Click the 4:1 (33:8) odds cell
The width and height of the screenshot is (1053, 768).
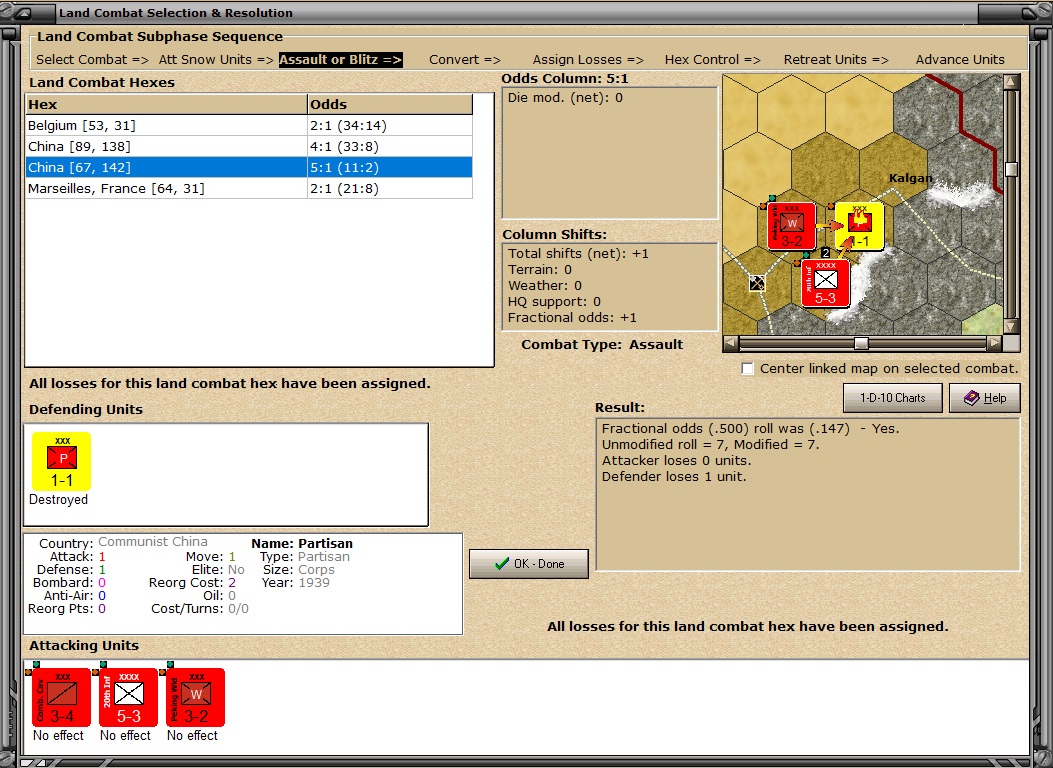click(x=390, y=146)
